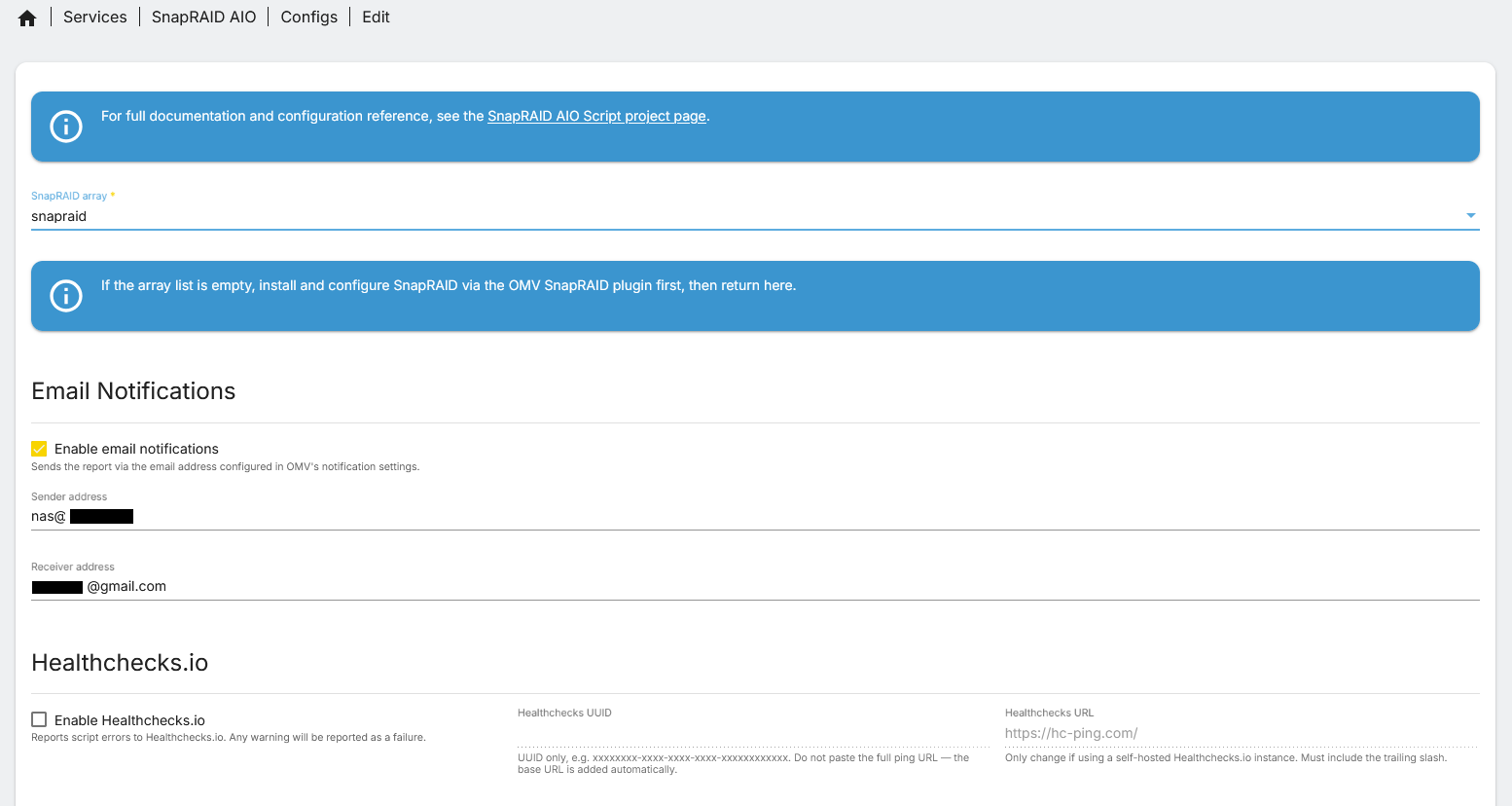Click the info icon in documentation banner
The height and width of the screenshot is (806, 1512).
(x=66, y=127)
